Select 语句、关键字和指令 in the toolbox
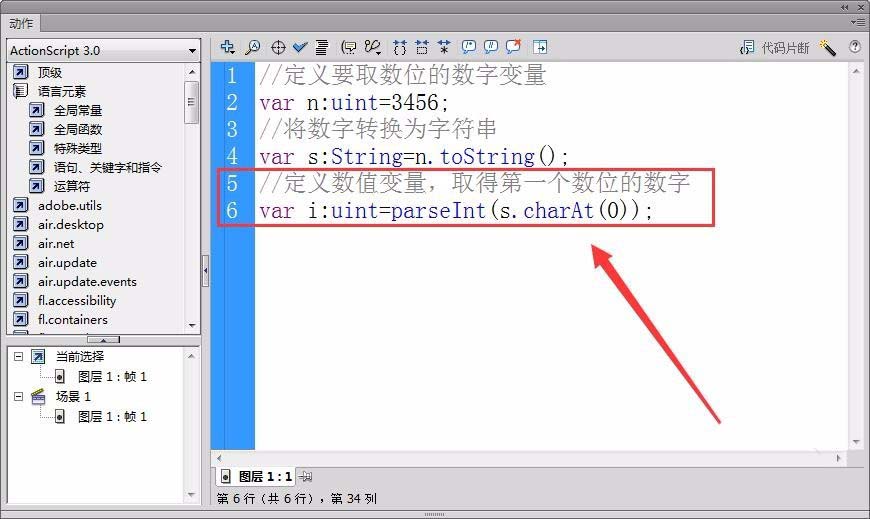The width and height of the screenshot is (870, 519). (x=108, y=168)
